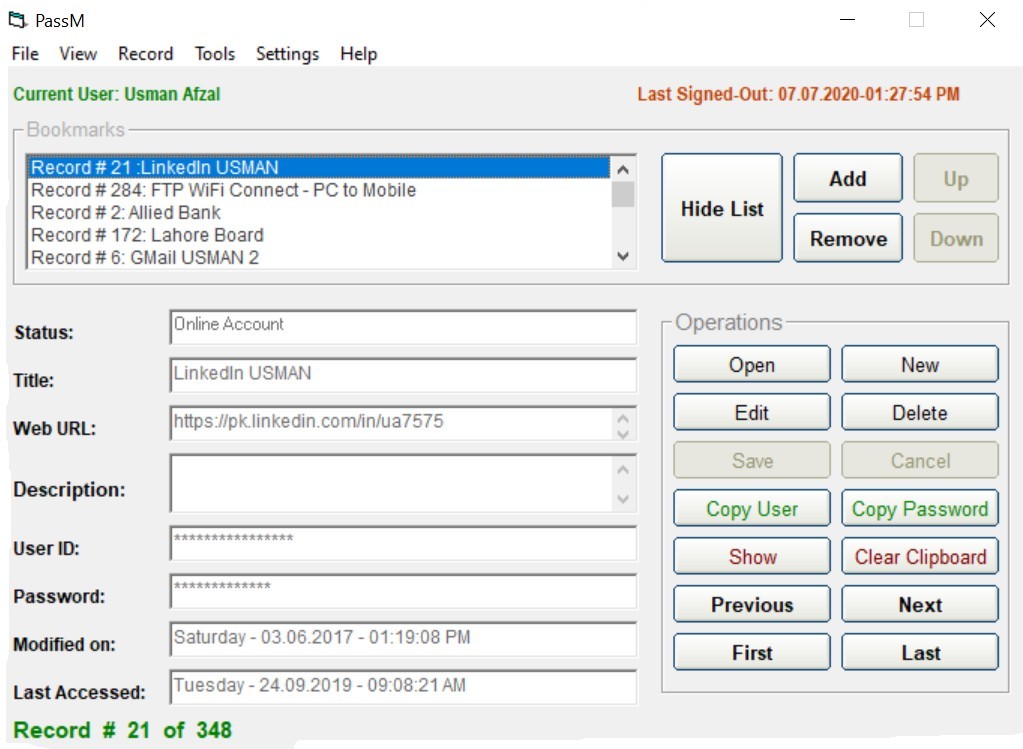This screenshot has height=749, width=1023.
Task: Click the PassM app icon in title bar
Action: [x=16, y=20]
